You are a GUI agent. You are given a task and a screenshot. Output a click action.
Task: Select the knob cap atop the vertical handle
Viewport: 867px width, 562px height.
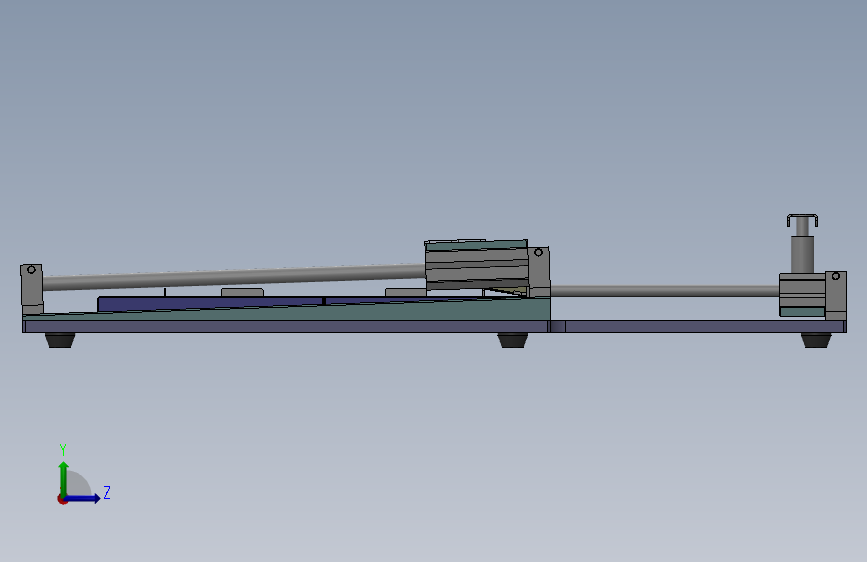pyautogui.click(x=802, y=221)
